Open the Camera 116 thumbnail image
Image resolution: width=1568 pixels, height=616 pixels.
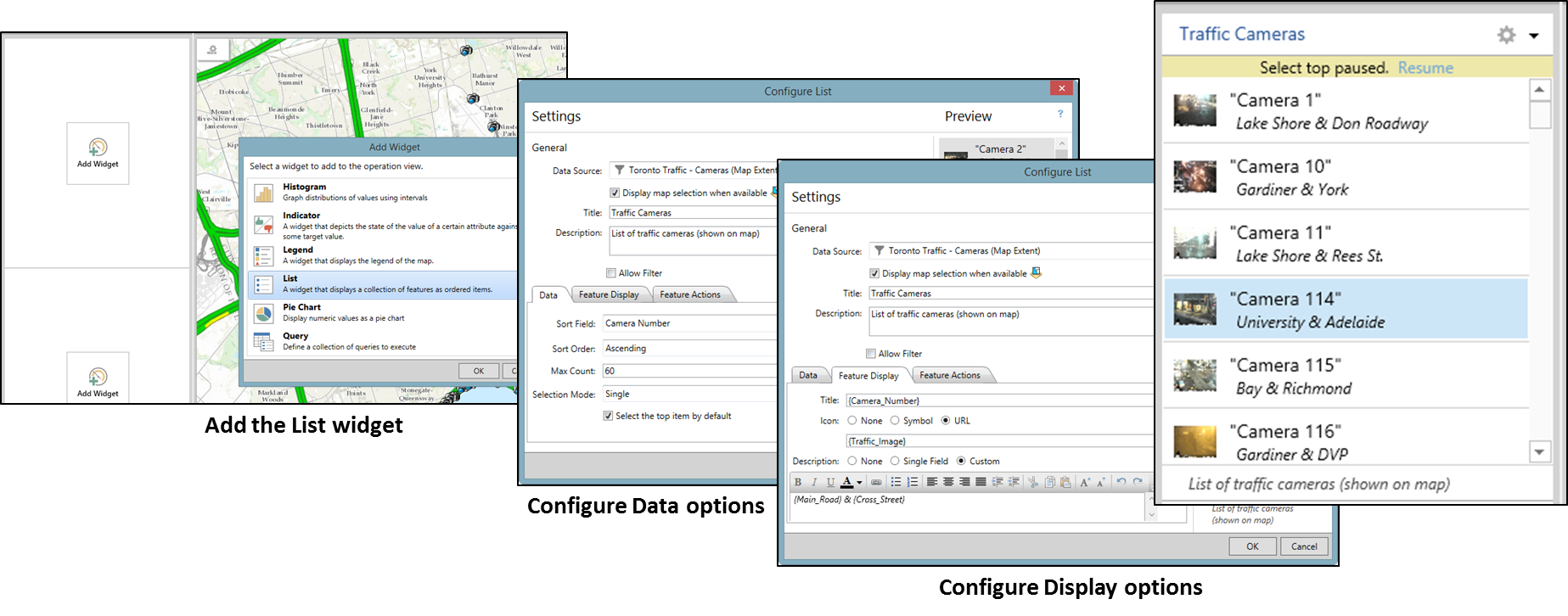coord(1195,442)
